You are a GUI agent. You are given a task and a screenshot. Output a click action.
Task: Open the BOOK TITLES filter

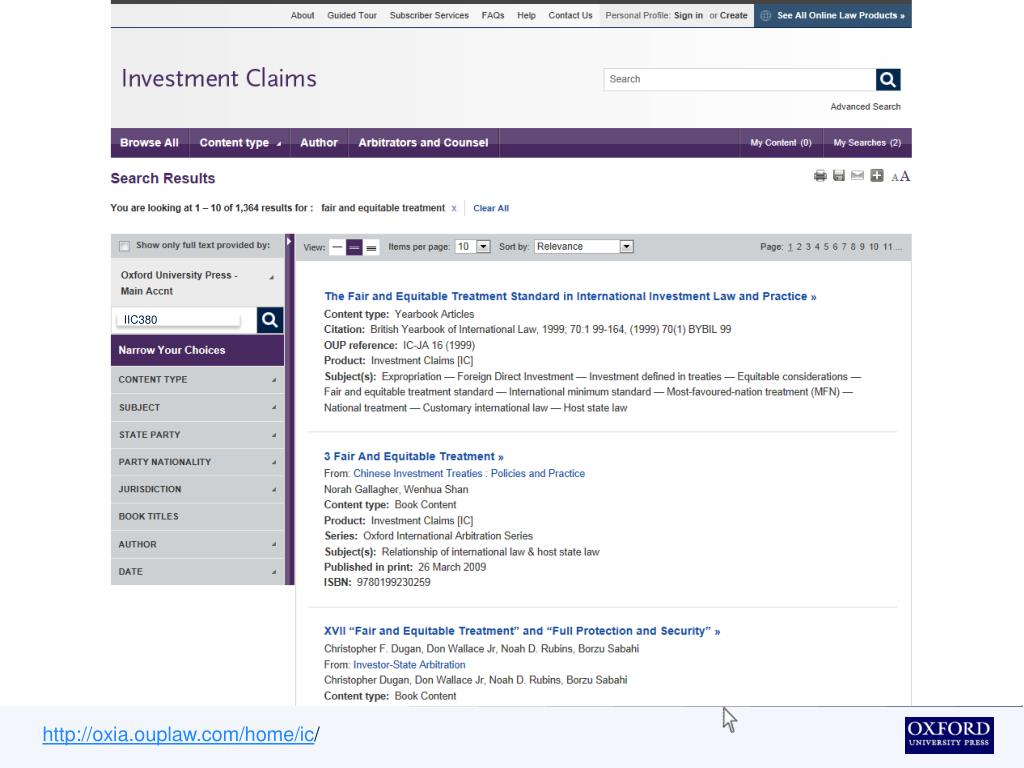point(197,517)
